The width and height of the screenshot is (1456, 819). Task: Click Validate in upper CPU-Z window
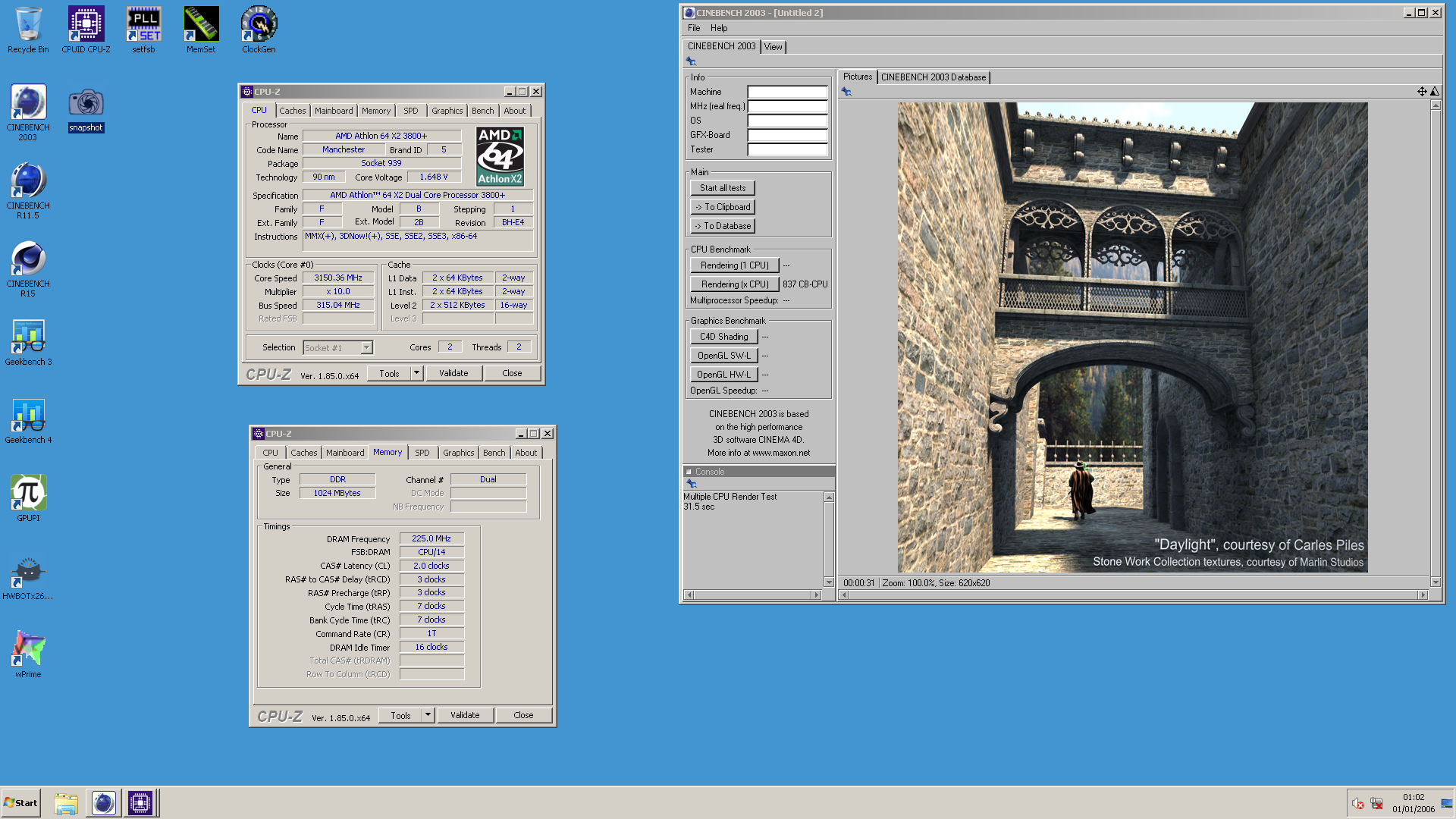tap(453, 373)
